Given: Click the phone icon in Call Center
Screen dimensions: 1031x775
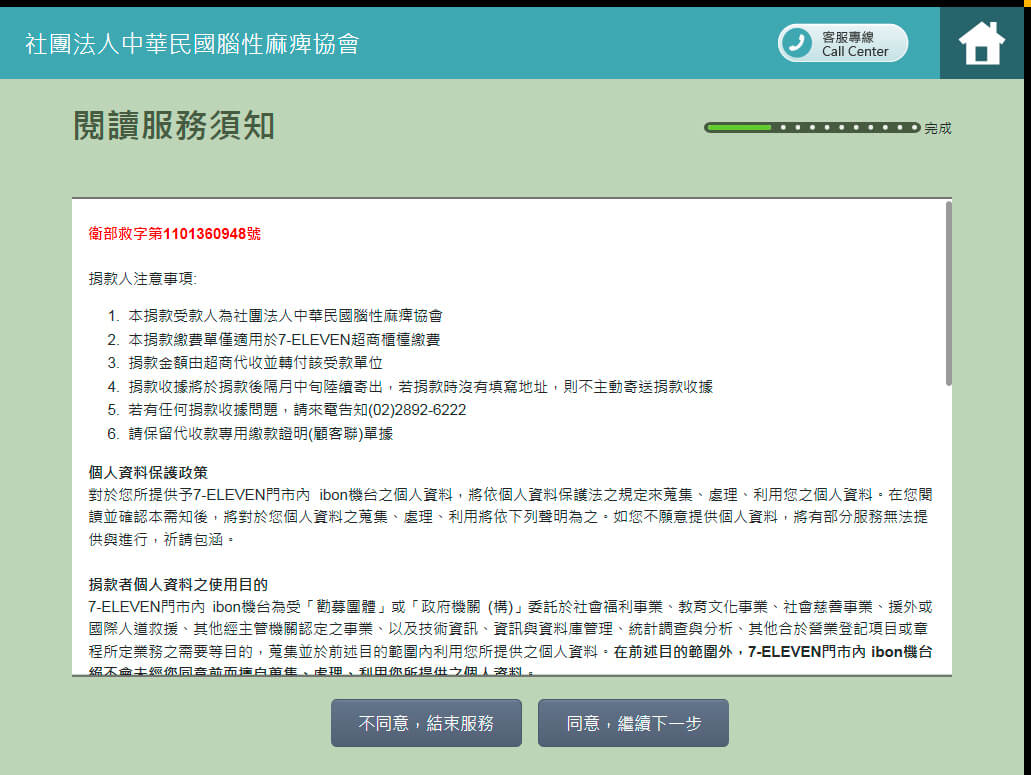Looking at the screenshot, I should click(797, 43).
